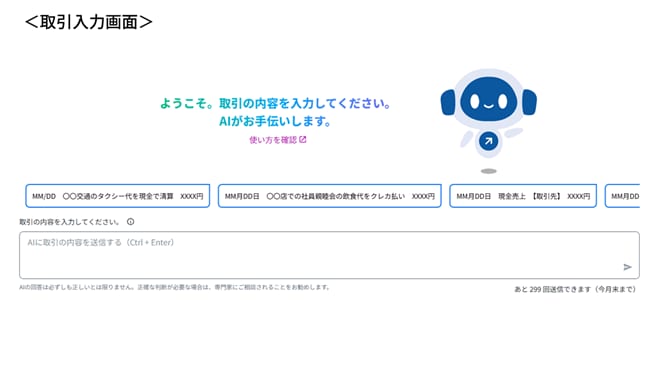Screen dimensions: 655x369
Task: Click the AI disclaimer note below the input
Action: pos(175,287)
